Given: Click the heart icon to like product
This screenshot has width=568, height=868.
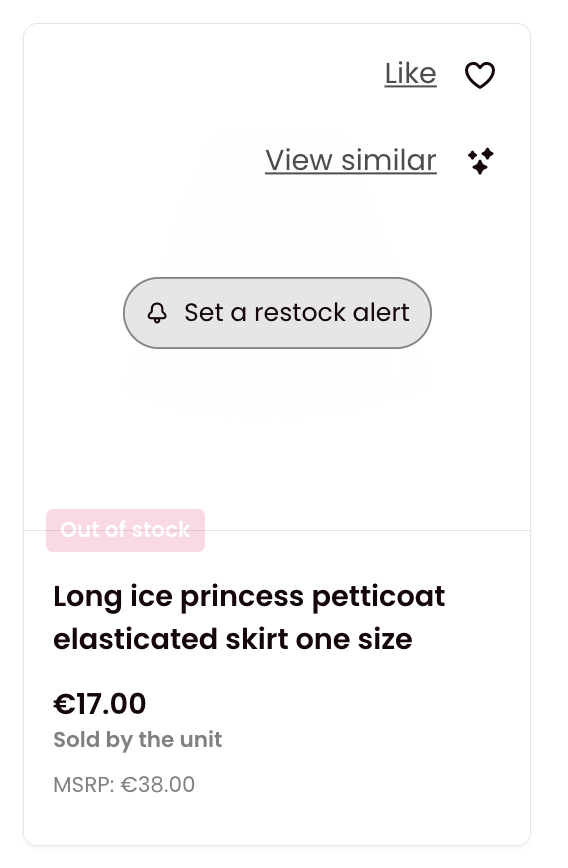Looking at the screenshot, I should [479, 75].
